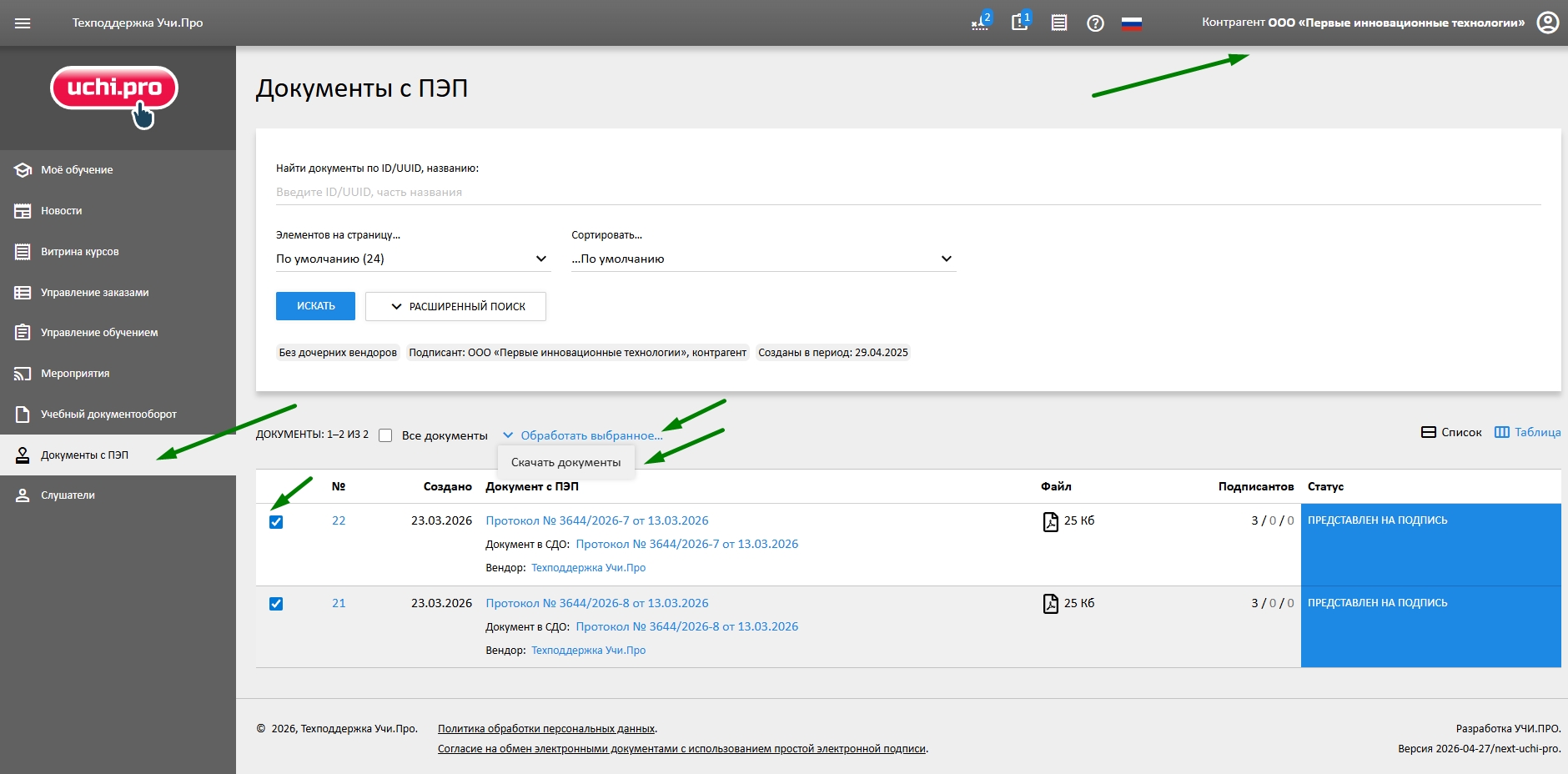Screen dimensions: 1568x774
Task: Open the hamburger menu icon
Action: pos(23,23)
